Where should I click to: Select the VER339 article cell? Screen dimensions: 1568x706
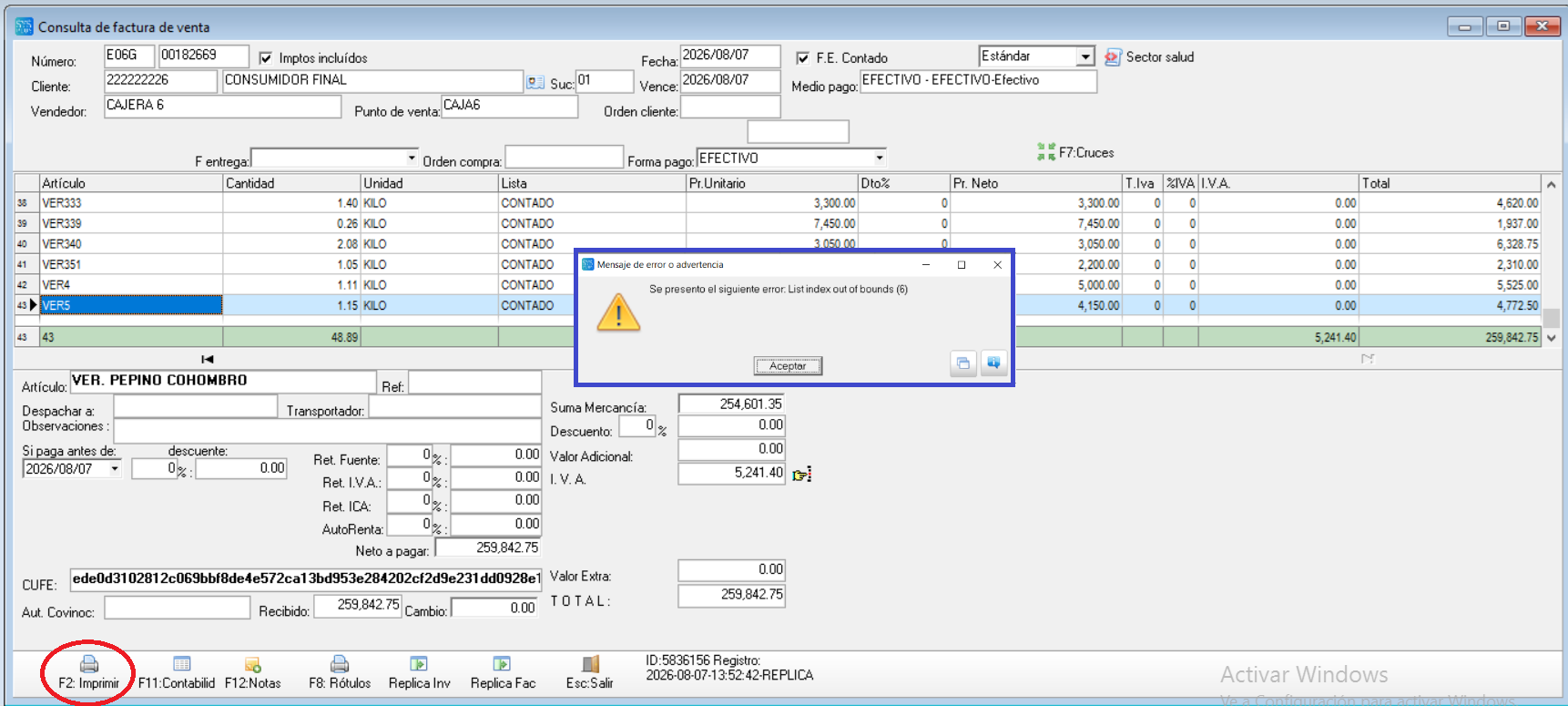pos(131,223)
